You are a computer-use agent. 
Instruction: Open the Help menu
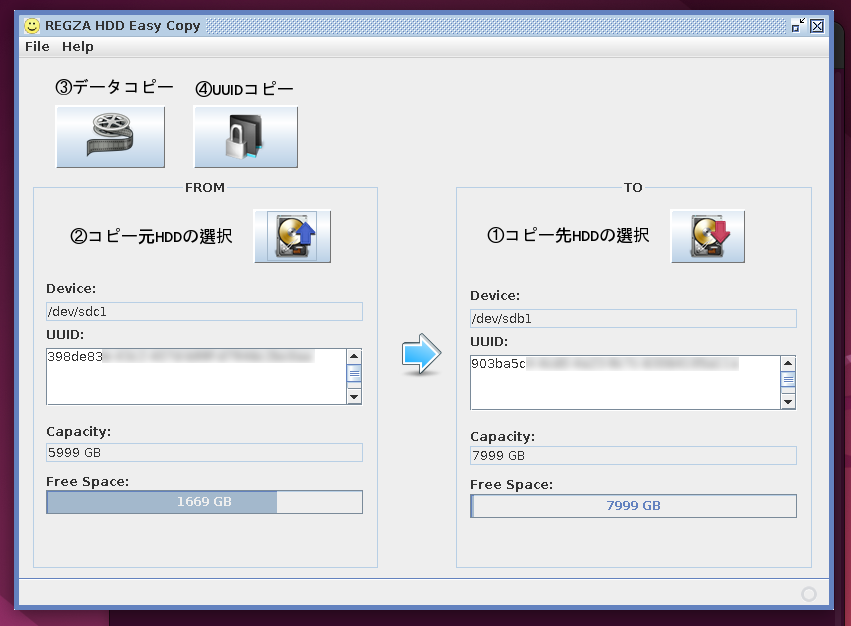pyautogui.click(x=77, y=47)
